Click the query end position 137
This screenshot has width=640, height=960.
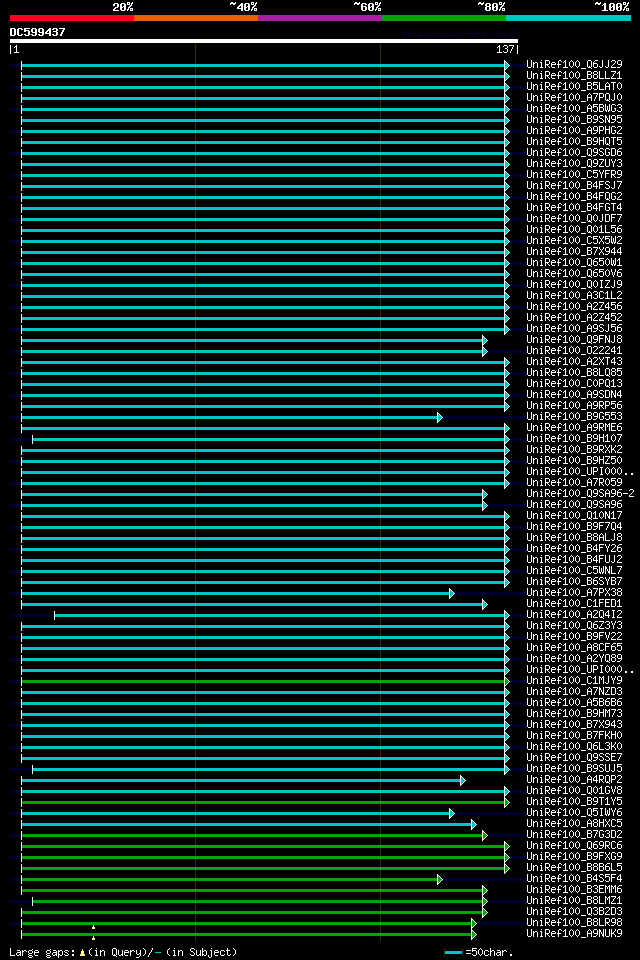505,50
